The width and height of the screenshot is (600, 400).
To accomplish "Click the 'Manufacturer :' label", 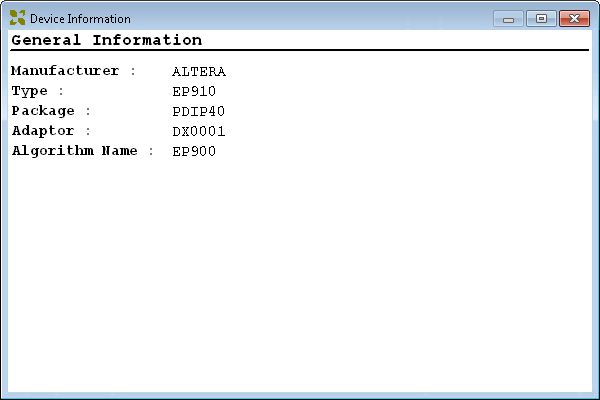I will pos(73,71).
